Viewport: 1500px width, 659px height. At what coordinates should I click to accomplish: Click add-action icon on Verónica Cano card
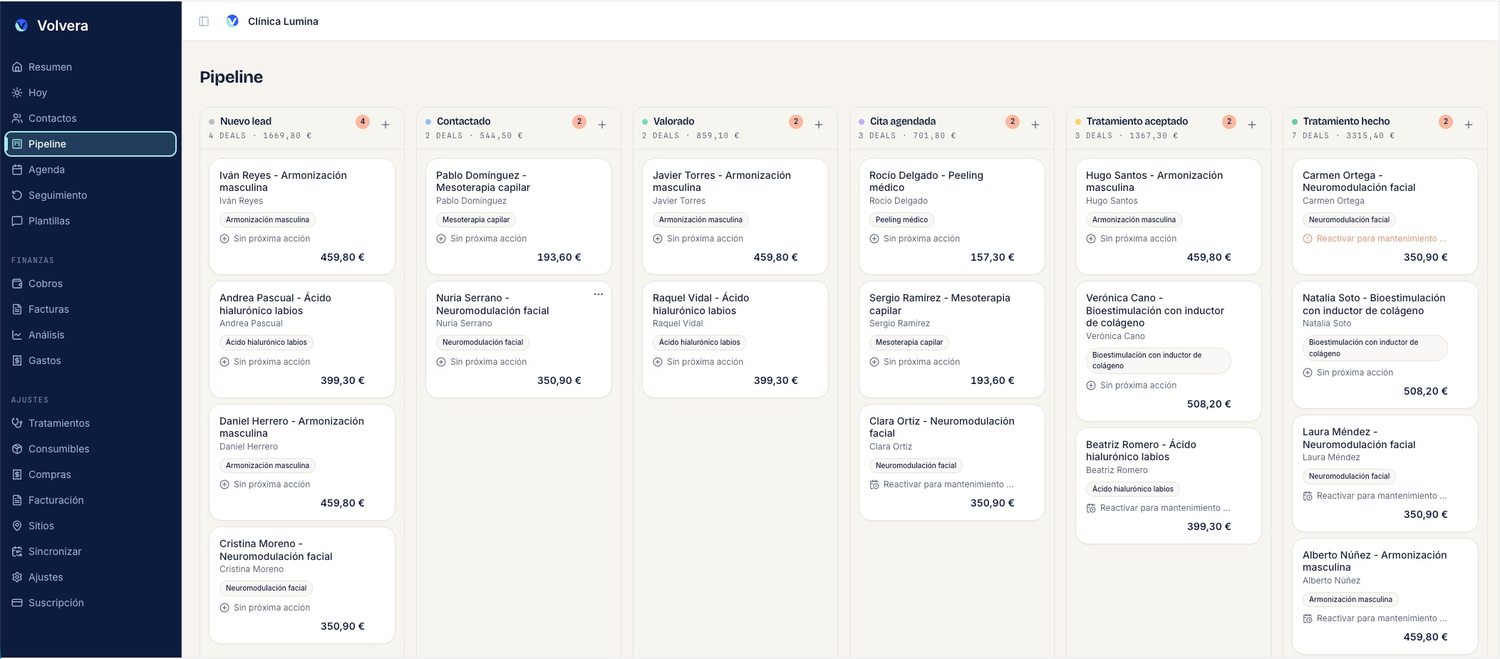tap(1091, 385)
